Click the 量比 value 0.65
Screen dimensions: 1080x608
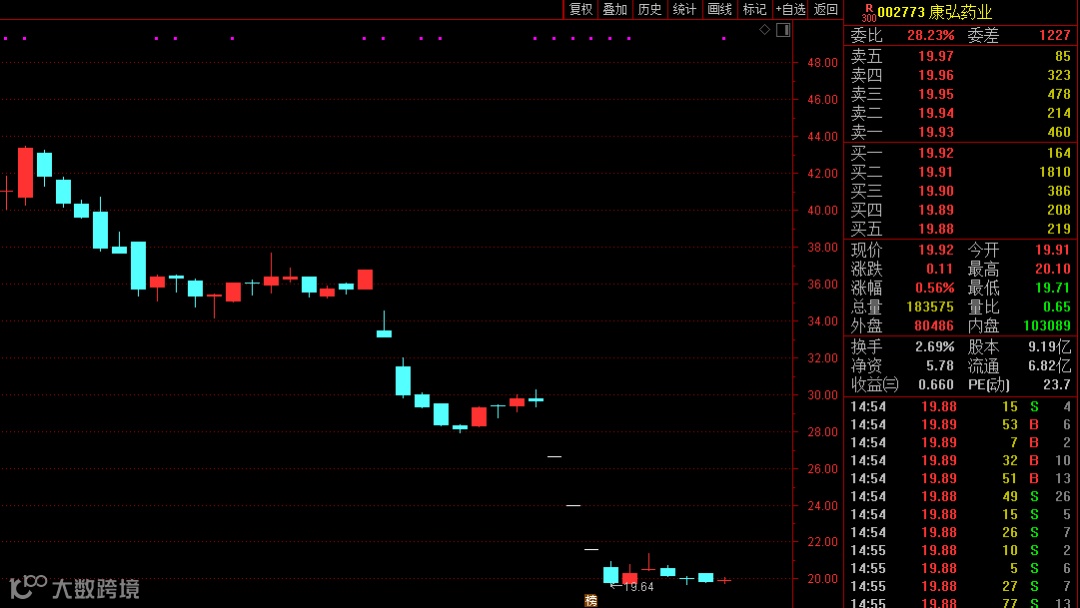(1057, 307)
